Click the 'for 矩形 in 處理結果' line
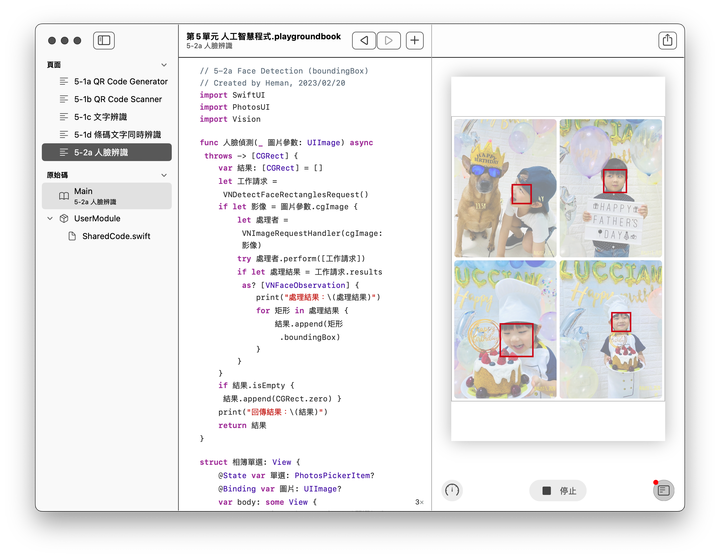 pyautogui.click(x=302, y=310)
